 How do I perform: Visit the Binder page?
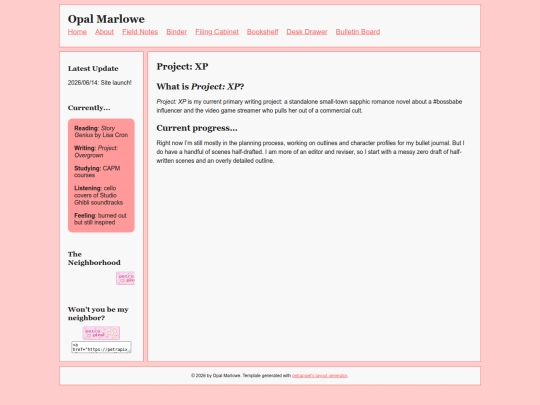176,32
